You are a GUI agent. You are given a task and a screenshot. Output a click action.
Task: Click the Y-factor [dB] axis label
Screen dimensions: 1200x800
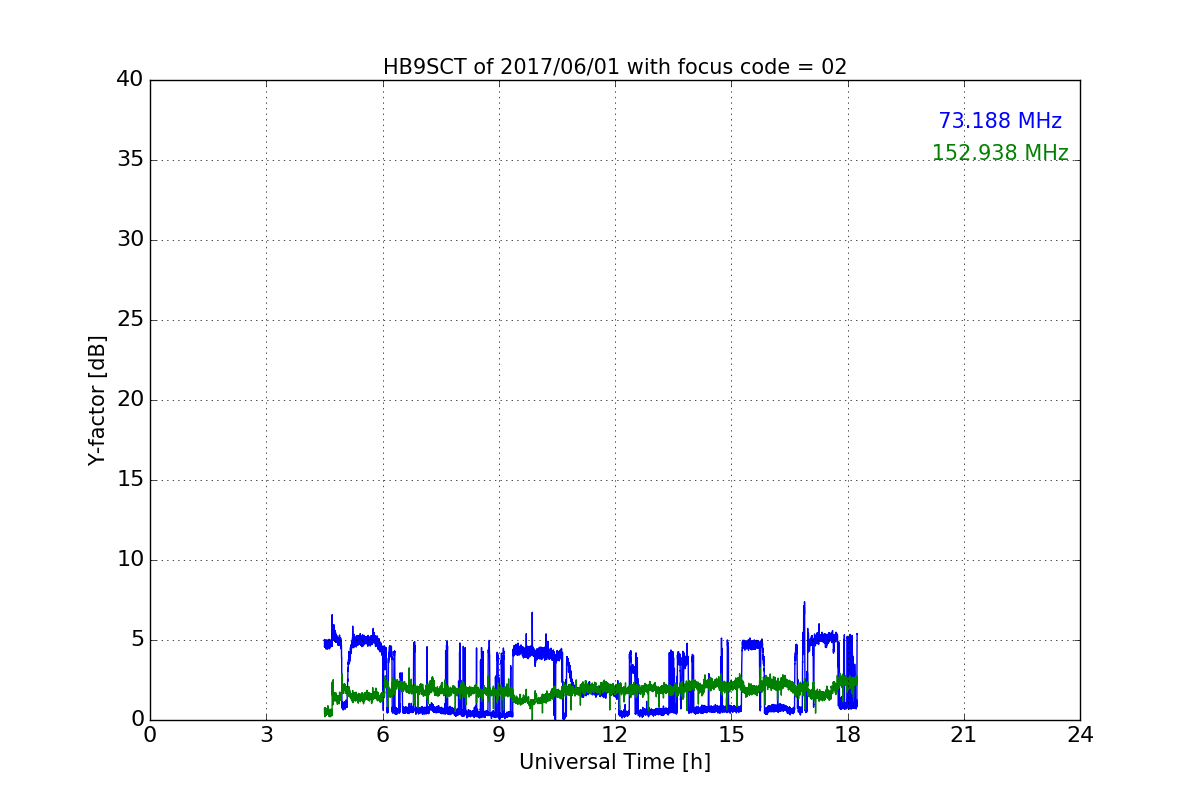(x=97, y=400)
